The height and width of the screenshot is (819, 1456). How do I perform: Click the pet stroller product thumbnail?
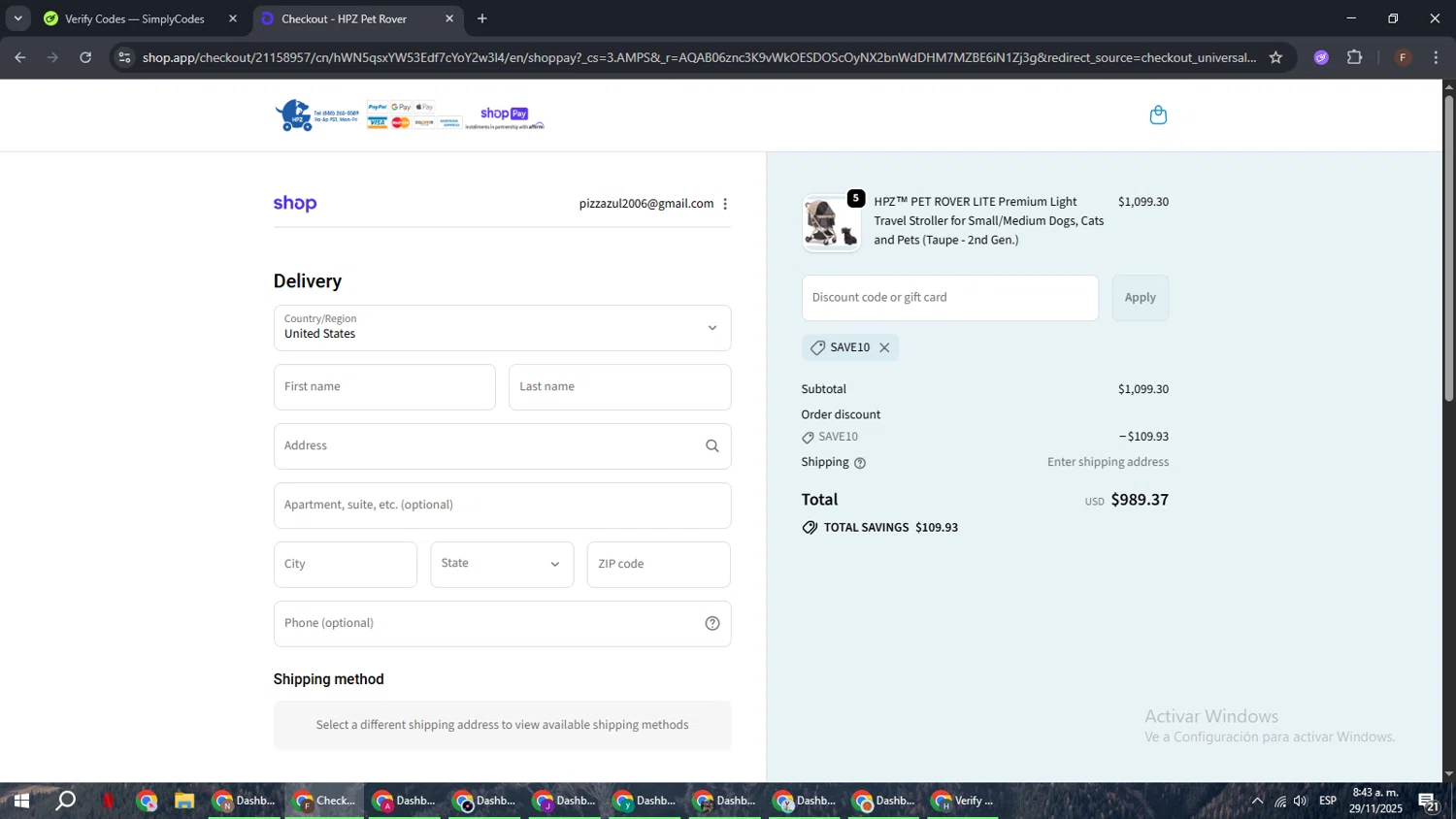point(831,223)
